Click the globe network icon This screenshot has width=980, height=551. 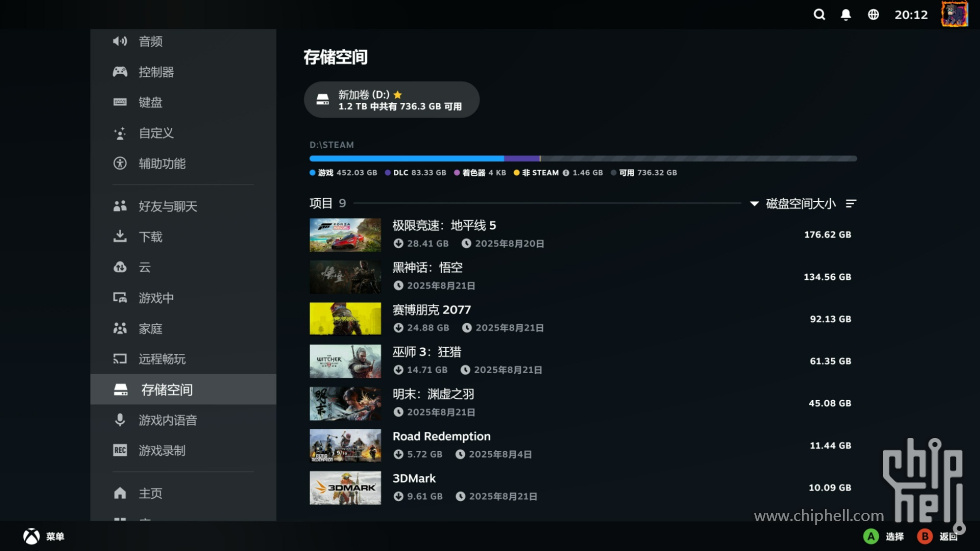coord(873,14)
